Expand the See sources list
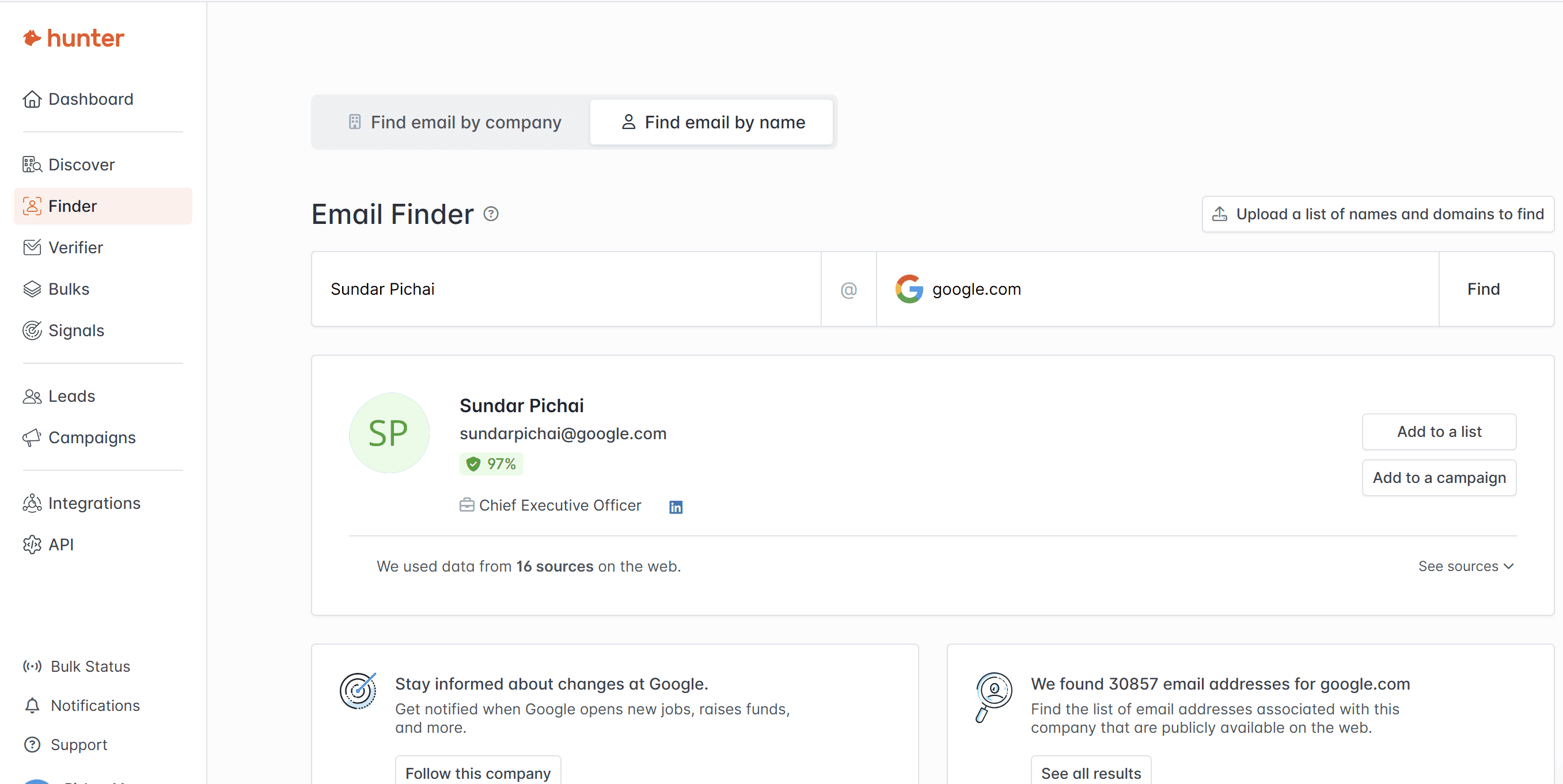The height and width of the screenshot is (784, 1563). 1466,566
